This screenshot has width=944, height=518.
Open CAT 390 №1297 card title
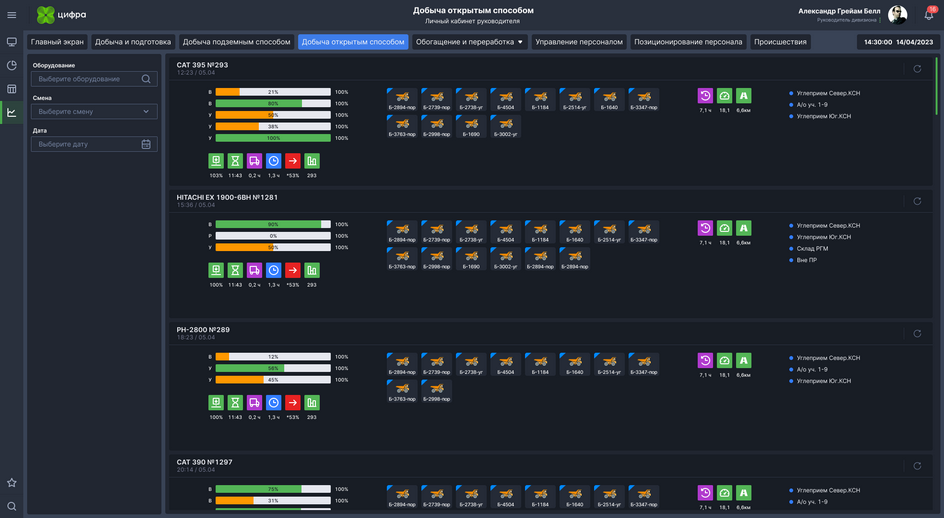coord(204,463)
